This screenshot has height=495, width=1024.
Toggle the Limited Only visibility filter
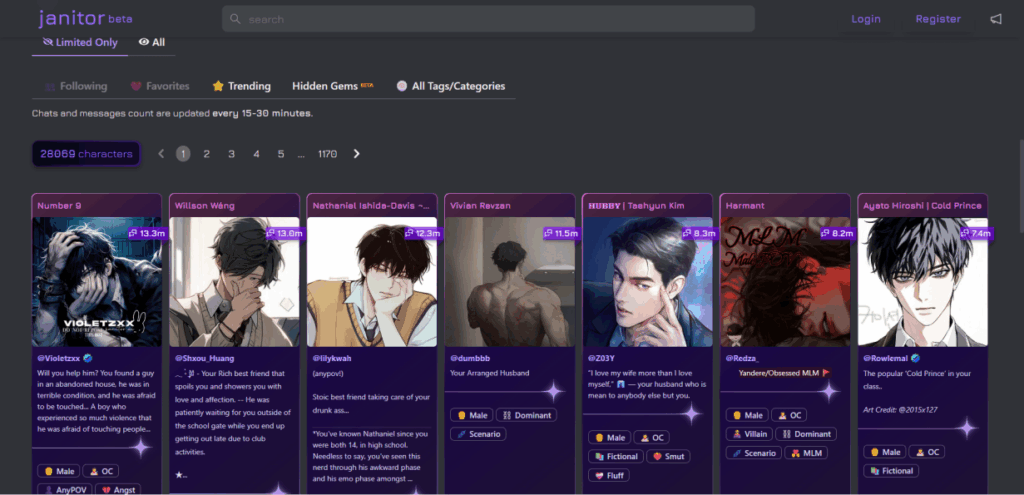pos(81,42)
